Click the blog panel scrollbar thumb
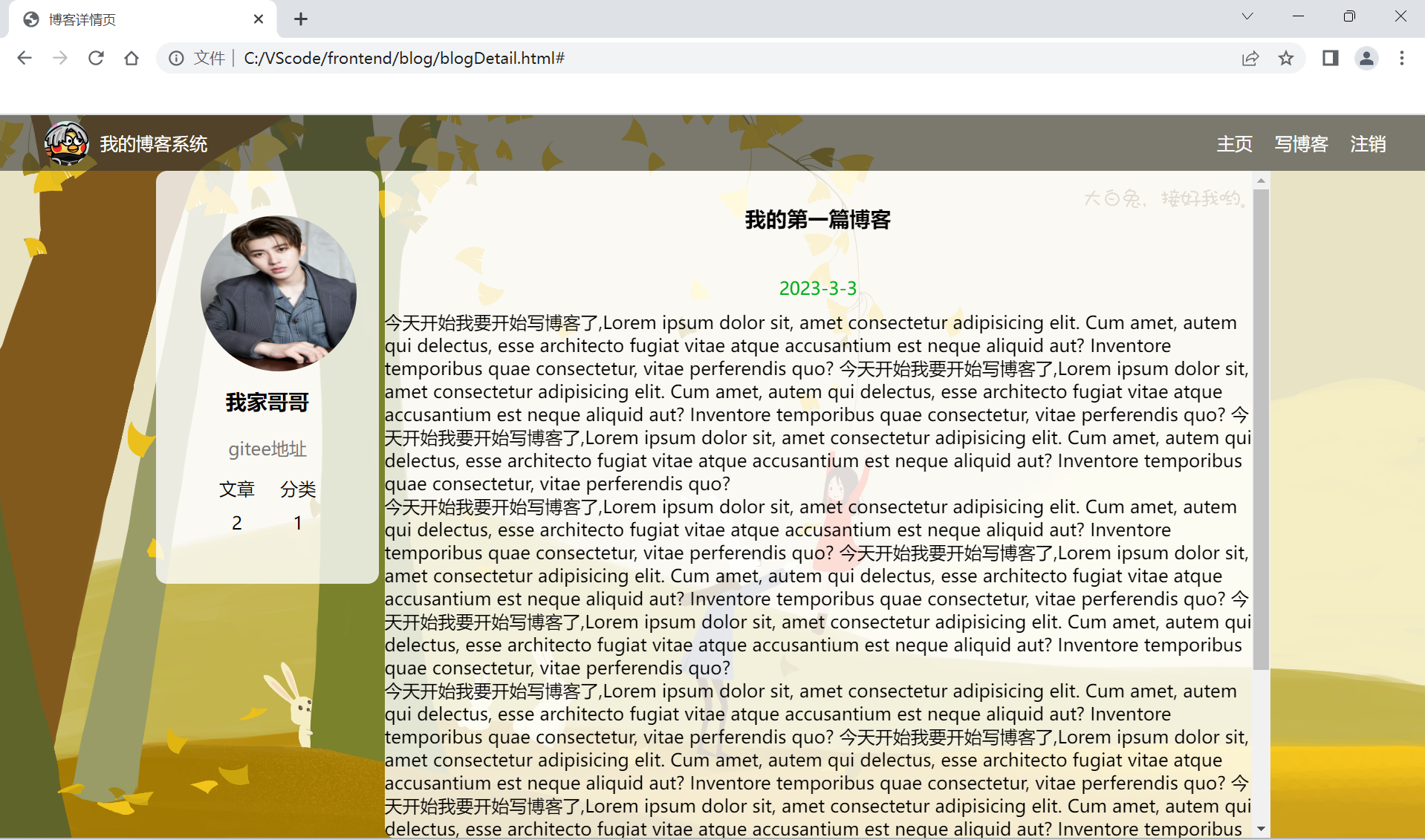This screenshot has height=840, width=1425. (1261, 429)
